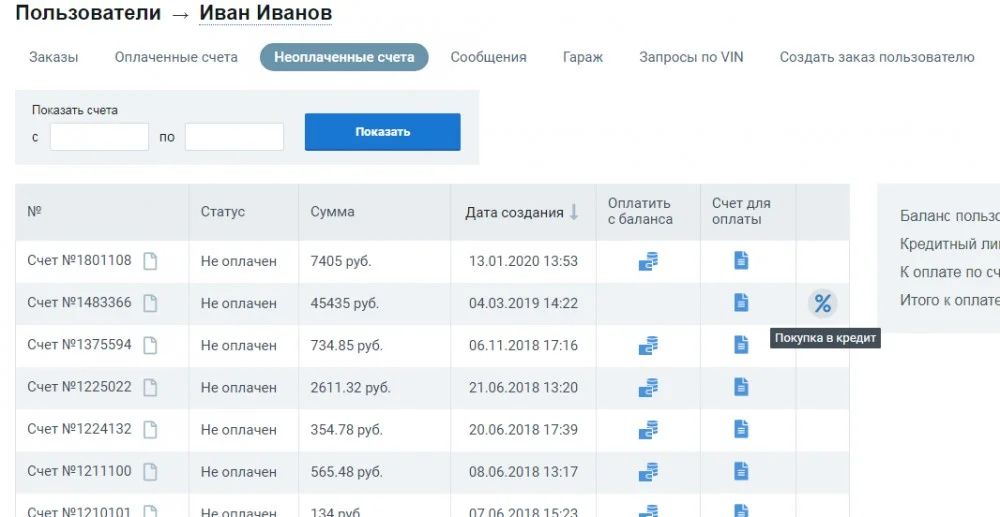1000x517 pixels.
Task: Click the date 13.01.2020 13:53
Action: pyautogui.click(x=524, y=261)
